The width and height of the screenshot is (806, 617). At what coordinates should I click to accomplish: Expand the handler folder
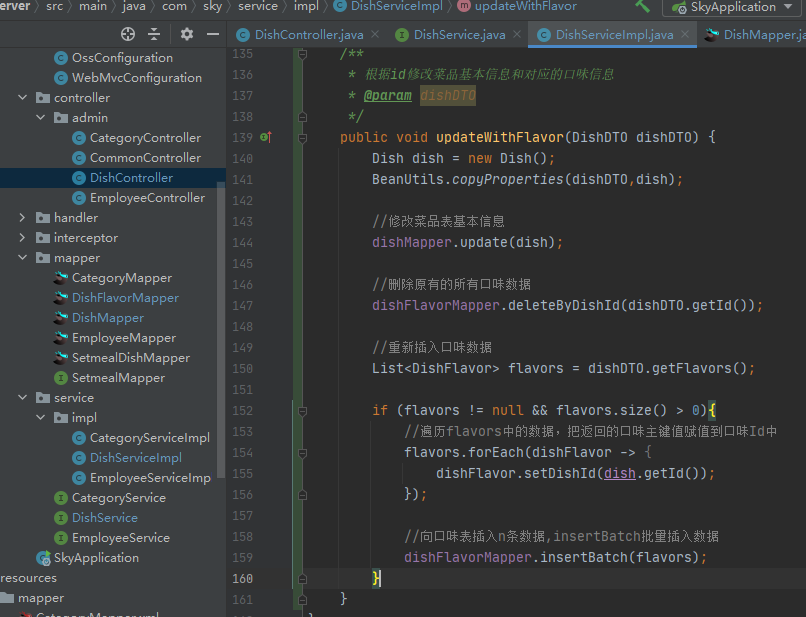click(23, 218)
